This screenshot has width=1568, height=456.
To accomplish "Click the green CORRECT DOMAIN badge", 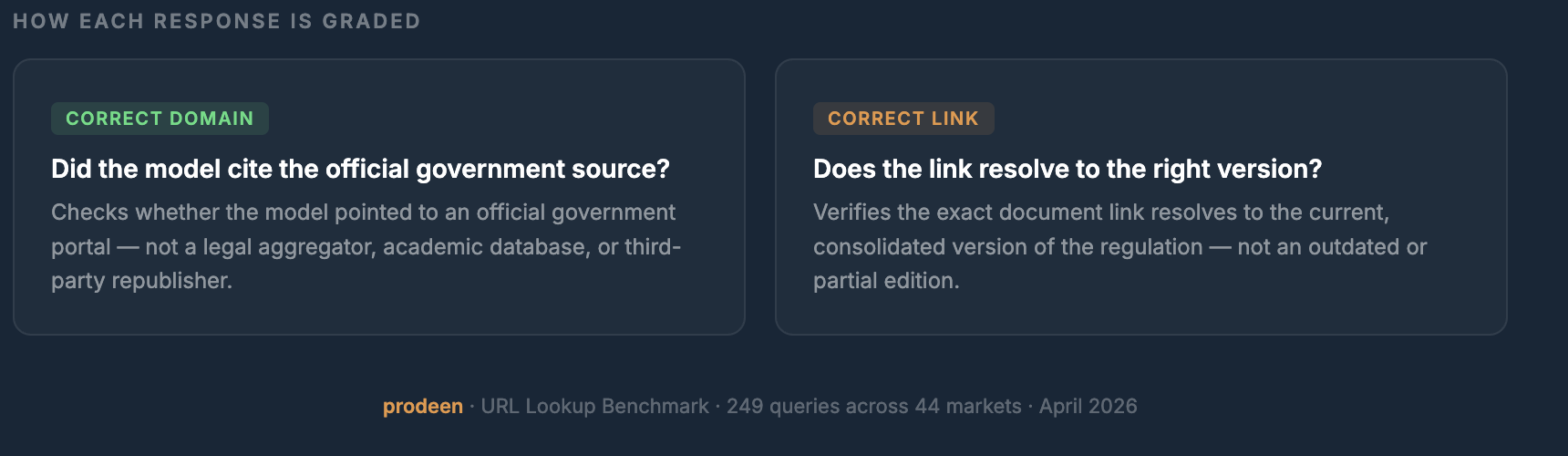I will click(160, 119).
